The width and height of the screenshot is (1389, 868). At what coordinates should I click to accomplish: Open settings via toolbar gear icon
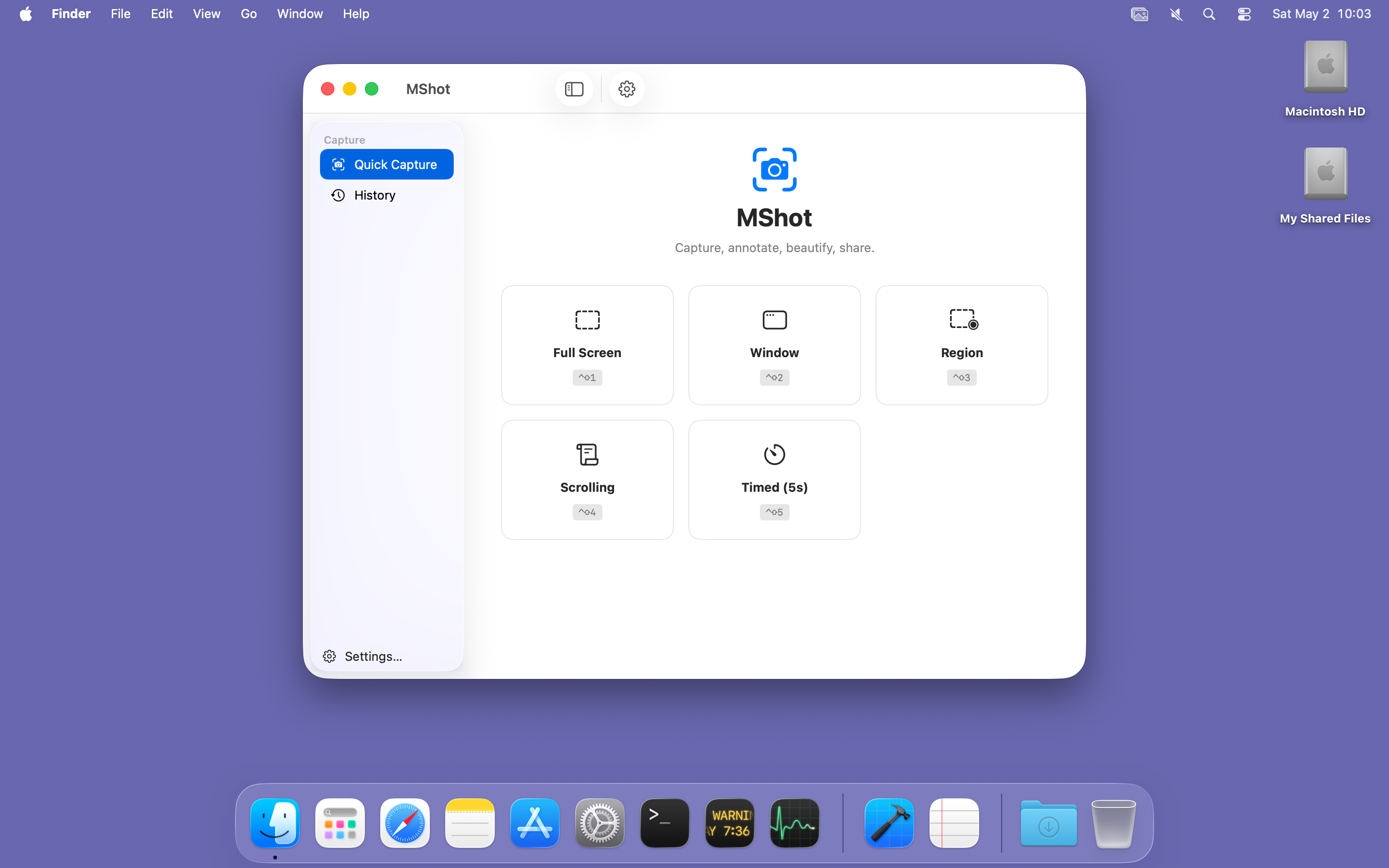(627, 89)
